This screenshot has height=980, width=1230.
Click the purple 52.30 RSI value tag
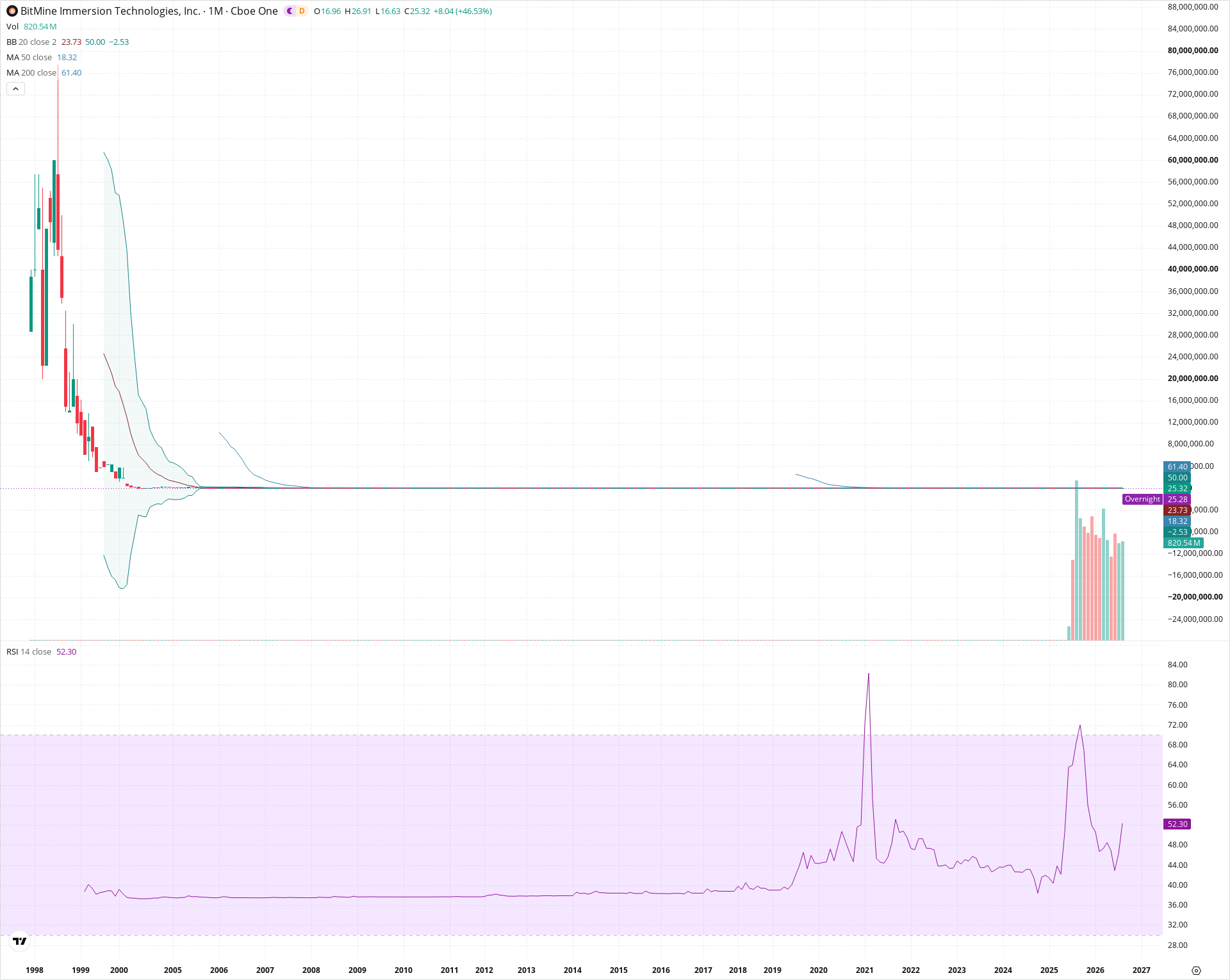point(1177,824)
